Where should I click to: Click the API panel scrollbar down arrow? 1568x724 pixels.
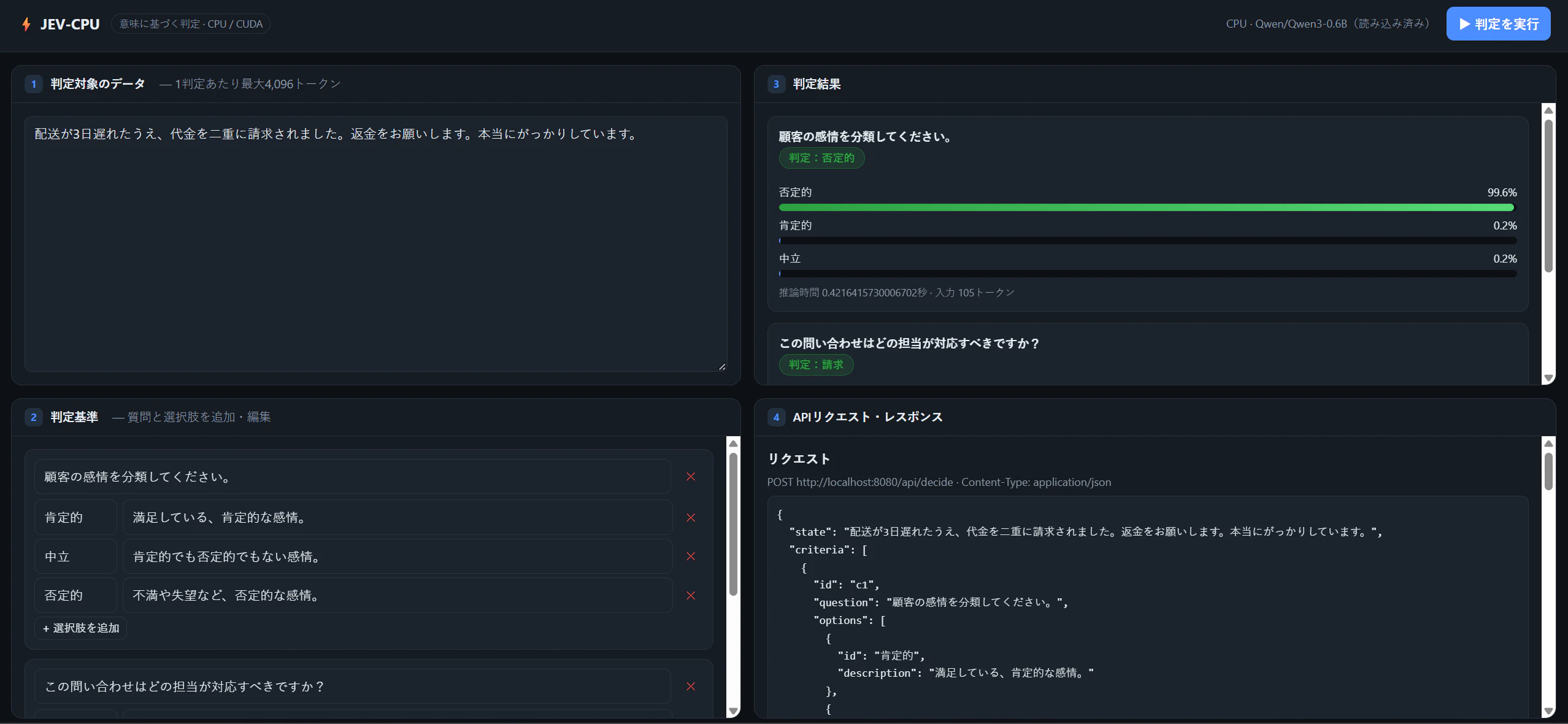[x=1548, y=711]
